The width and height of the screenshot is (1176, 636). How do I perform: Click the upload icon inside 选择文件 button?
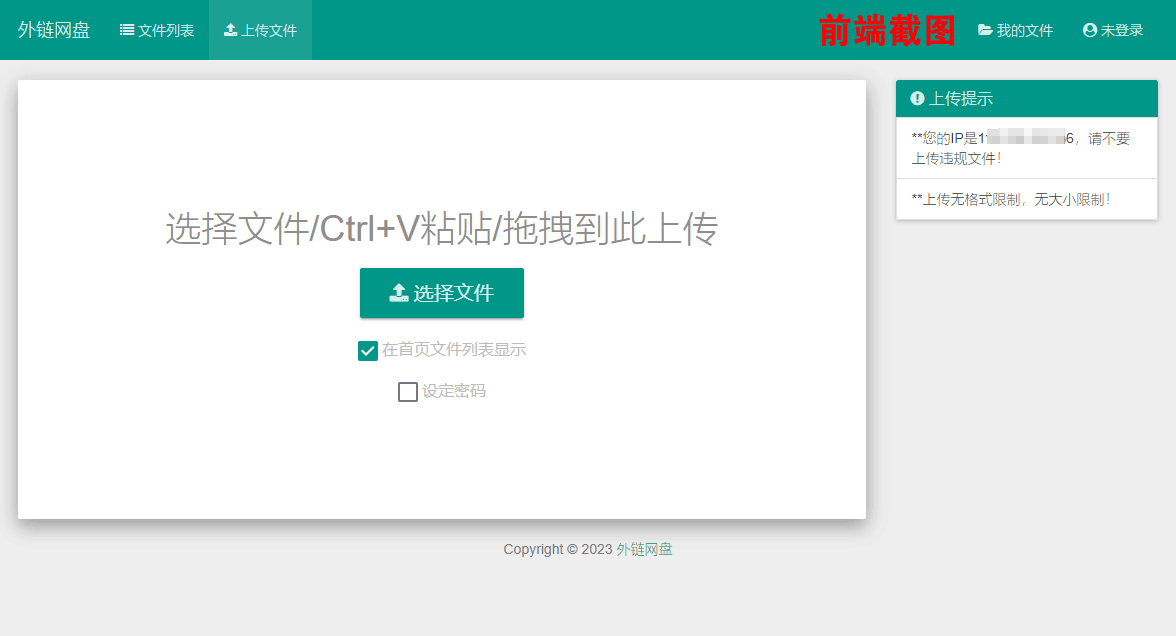pos(399,292)
